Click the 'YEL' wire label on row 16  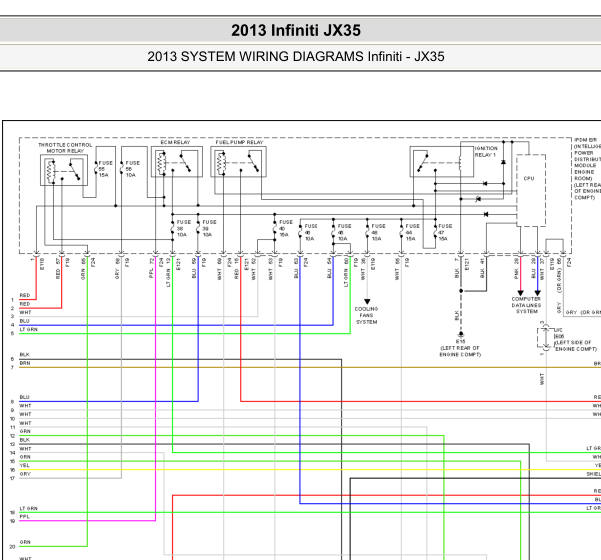[x=25, y=465]
